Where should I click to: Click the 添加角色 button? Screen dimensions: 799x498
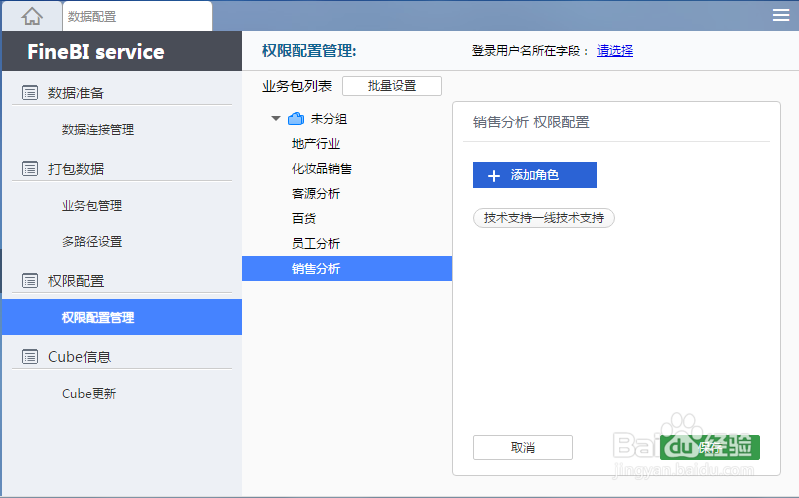tap(535, 175)
